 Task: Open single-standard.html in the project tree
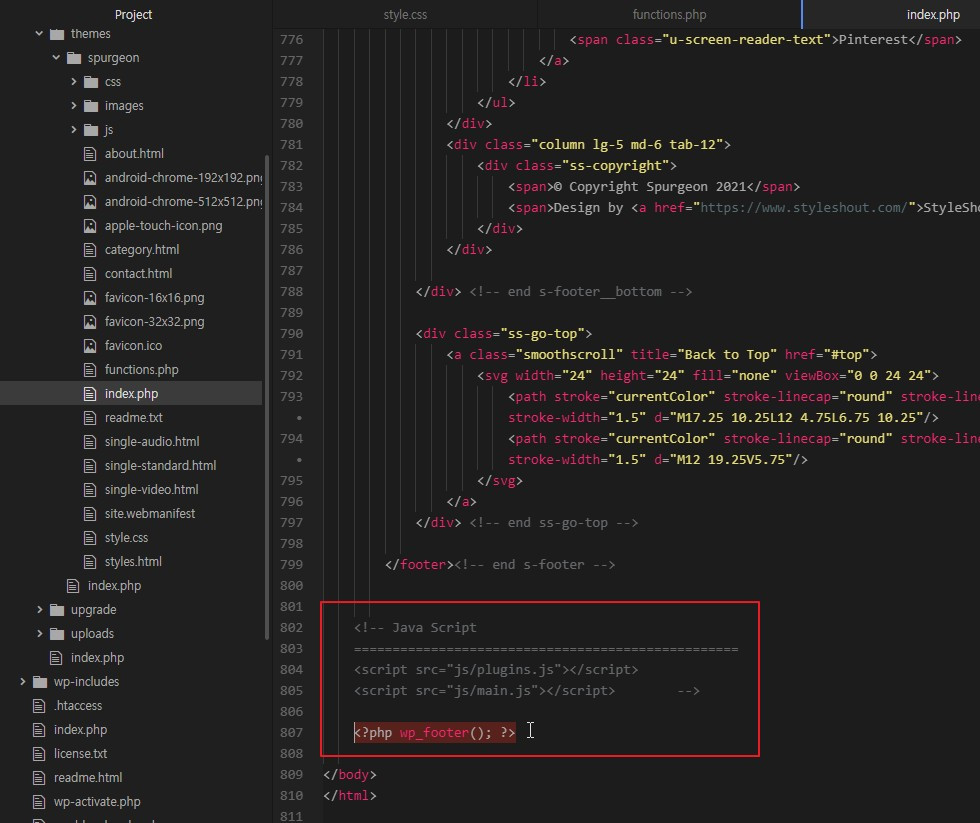tap(160, 466)
